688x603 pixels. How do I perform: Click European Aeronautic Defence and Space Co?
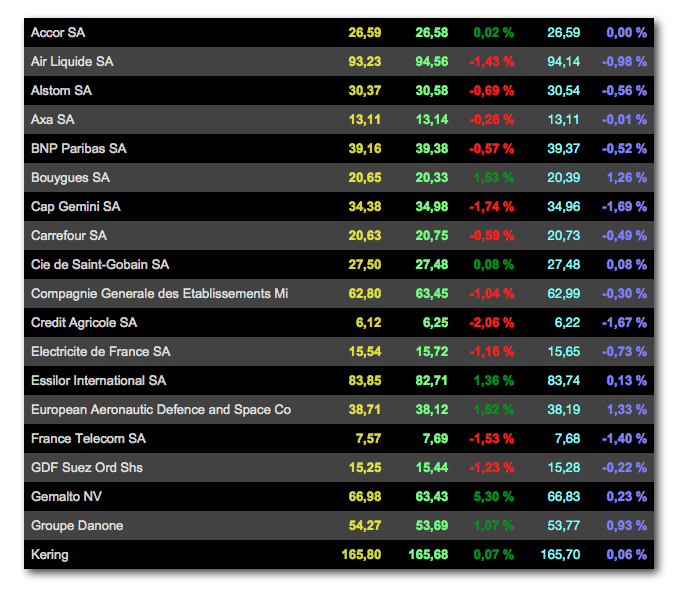[x=161, y=409]
